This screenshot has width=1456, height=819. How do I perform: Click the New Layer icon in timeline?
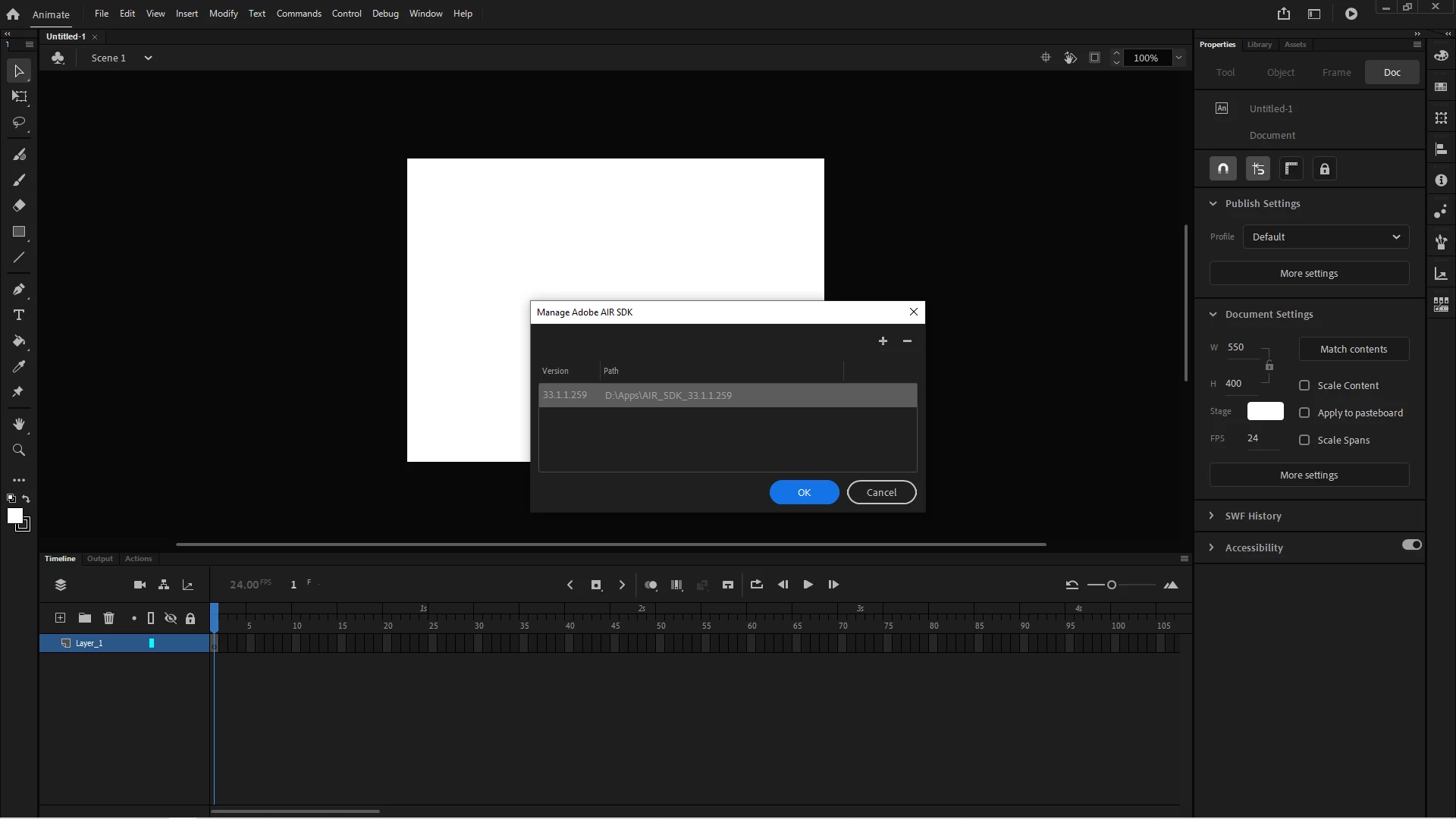(61, 618)
